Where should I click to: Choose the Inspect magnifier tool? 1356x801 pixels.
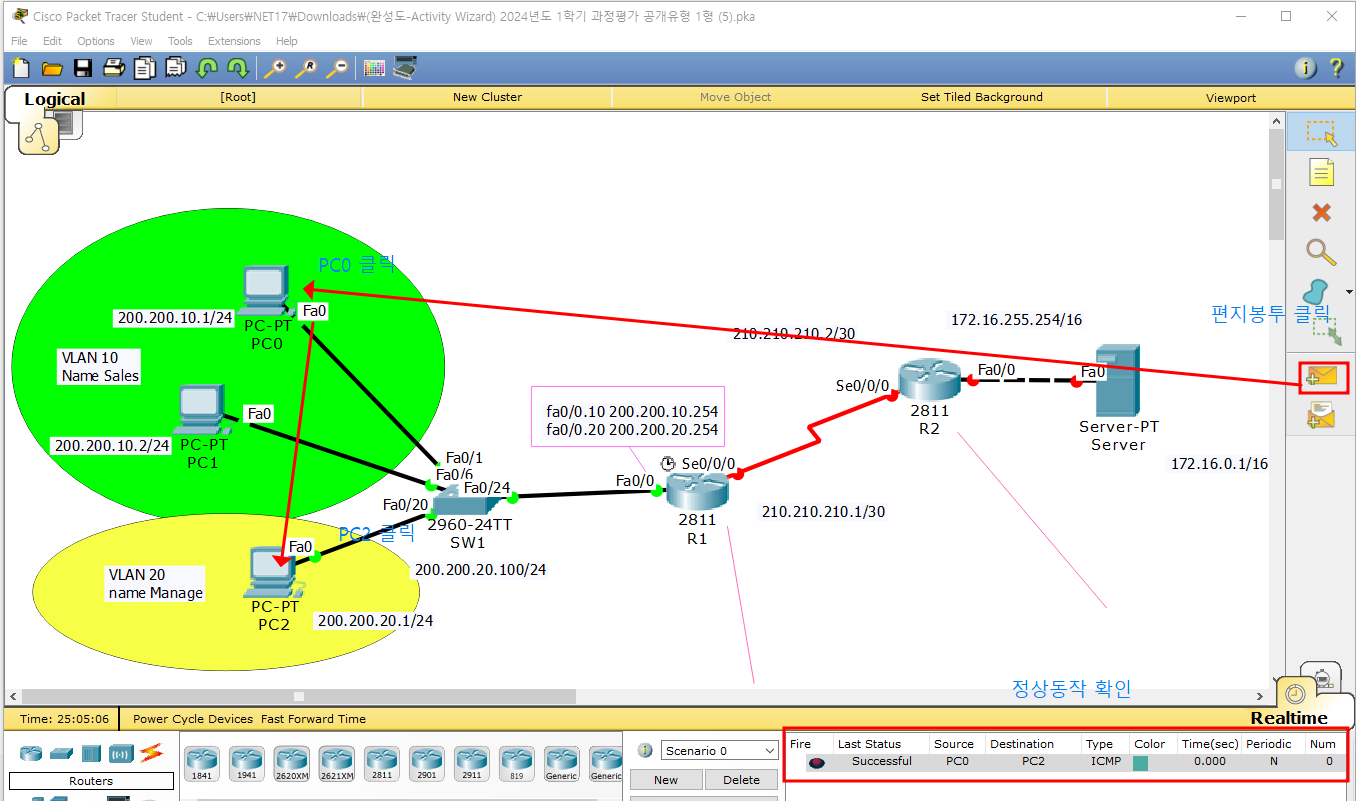1321,252
